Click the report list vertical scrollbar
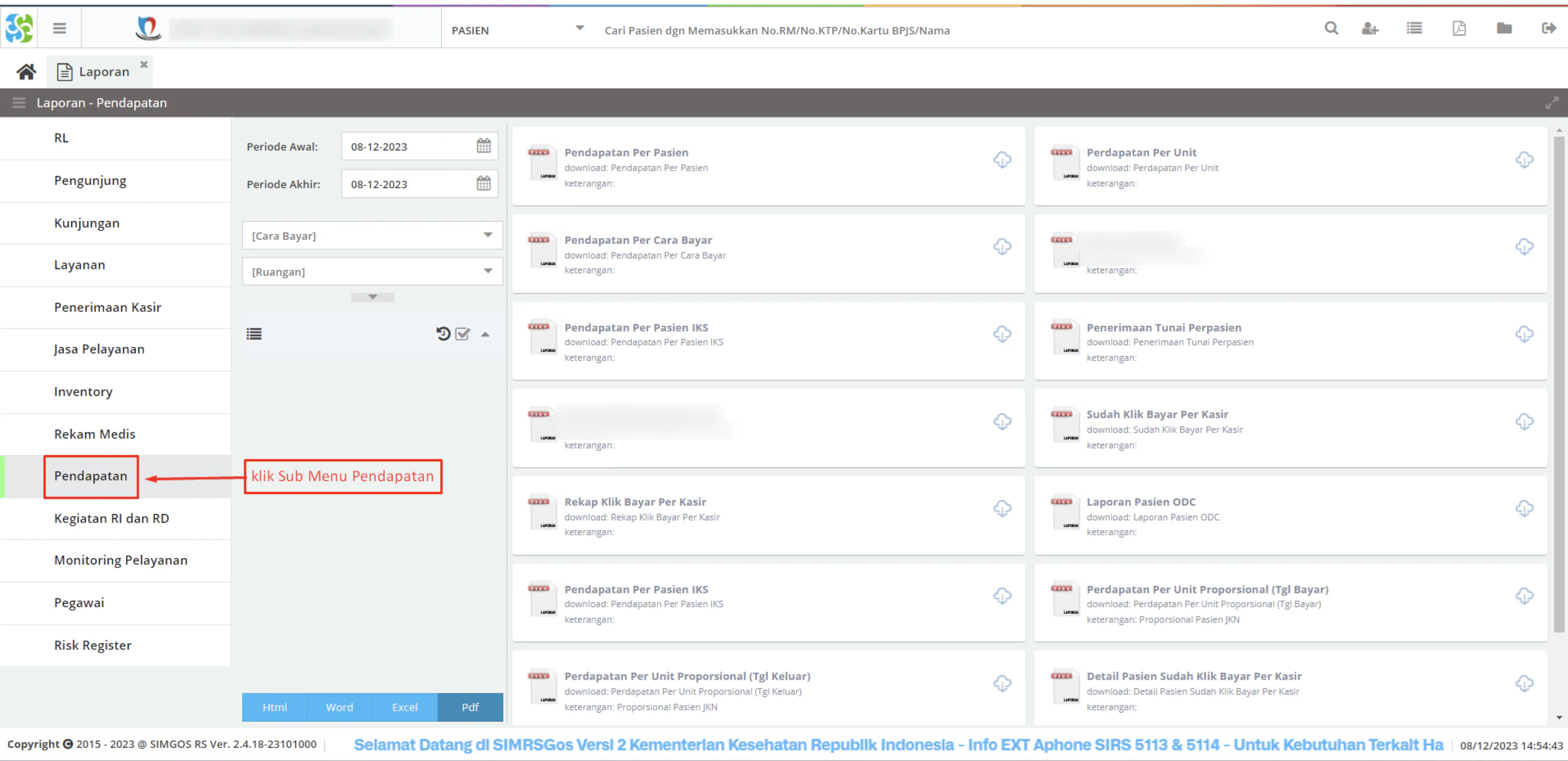This screenshot has width=1568, height=761. click(1559, 384)
